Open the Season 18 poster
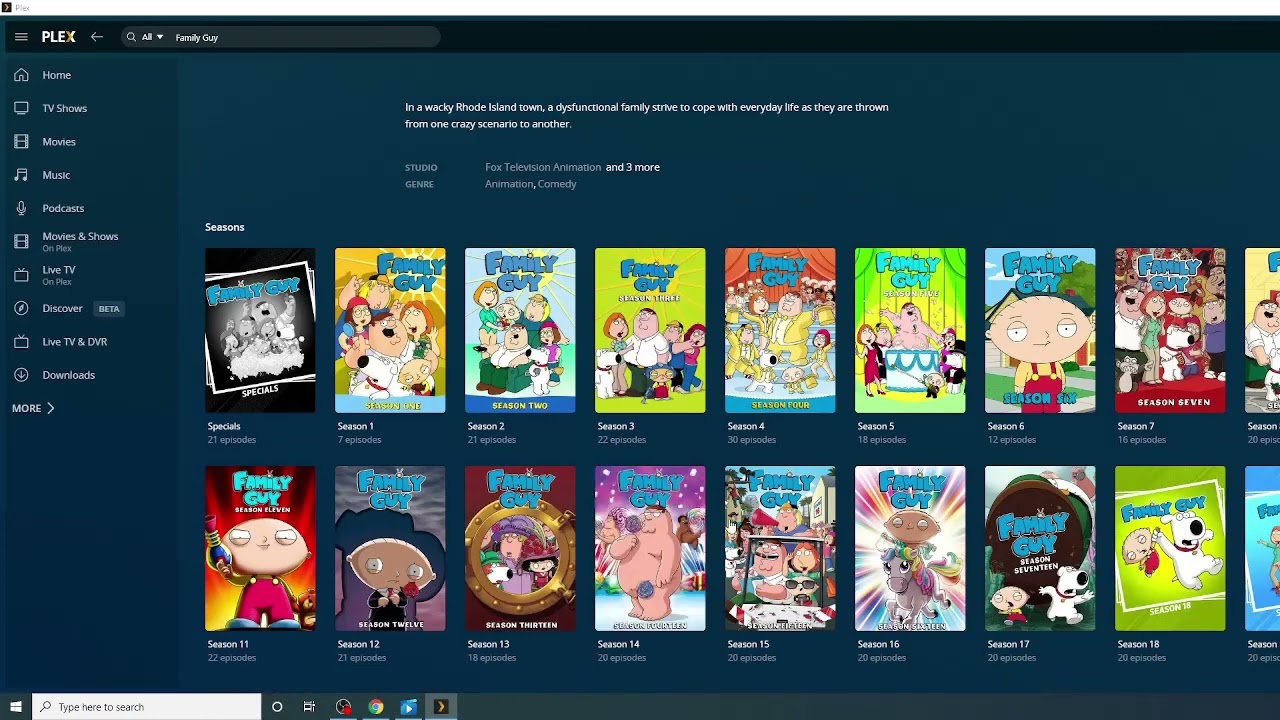 click(1170, 548)
